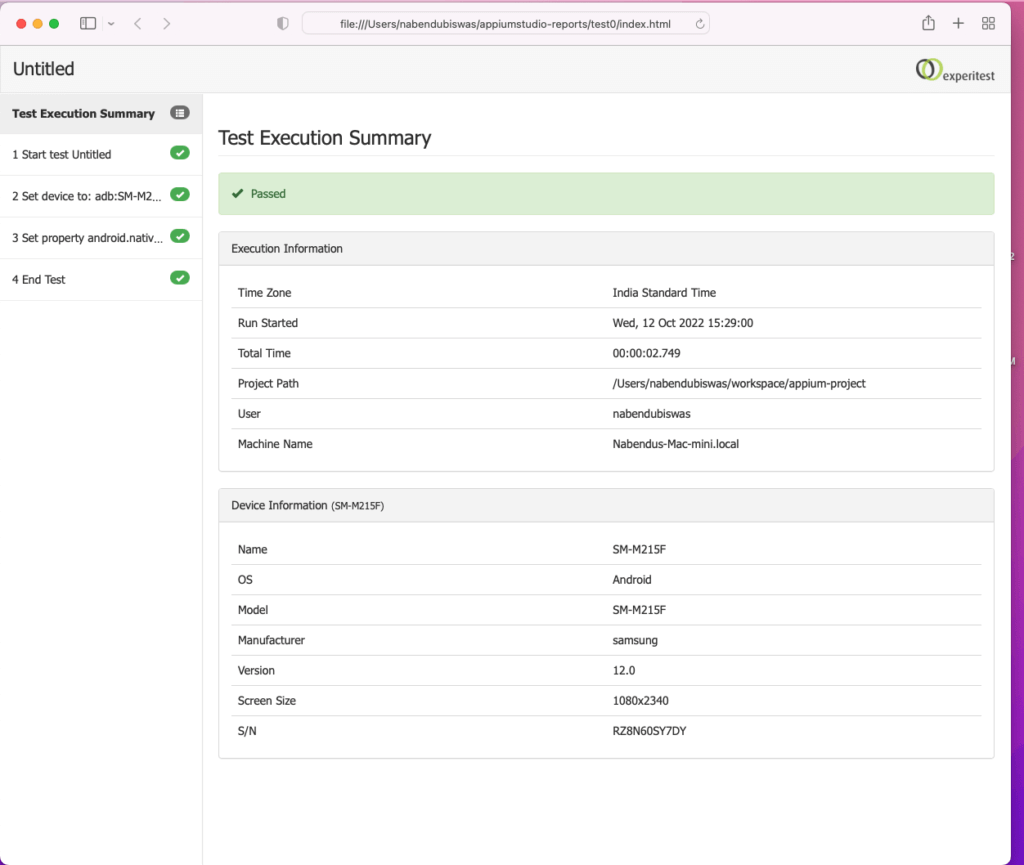Click the Device Information panel header
Screen dimensions: 1024x865
[x=605, y=505]
